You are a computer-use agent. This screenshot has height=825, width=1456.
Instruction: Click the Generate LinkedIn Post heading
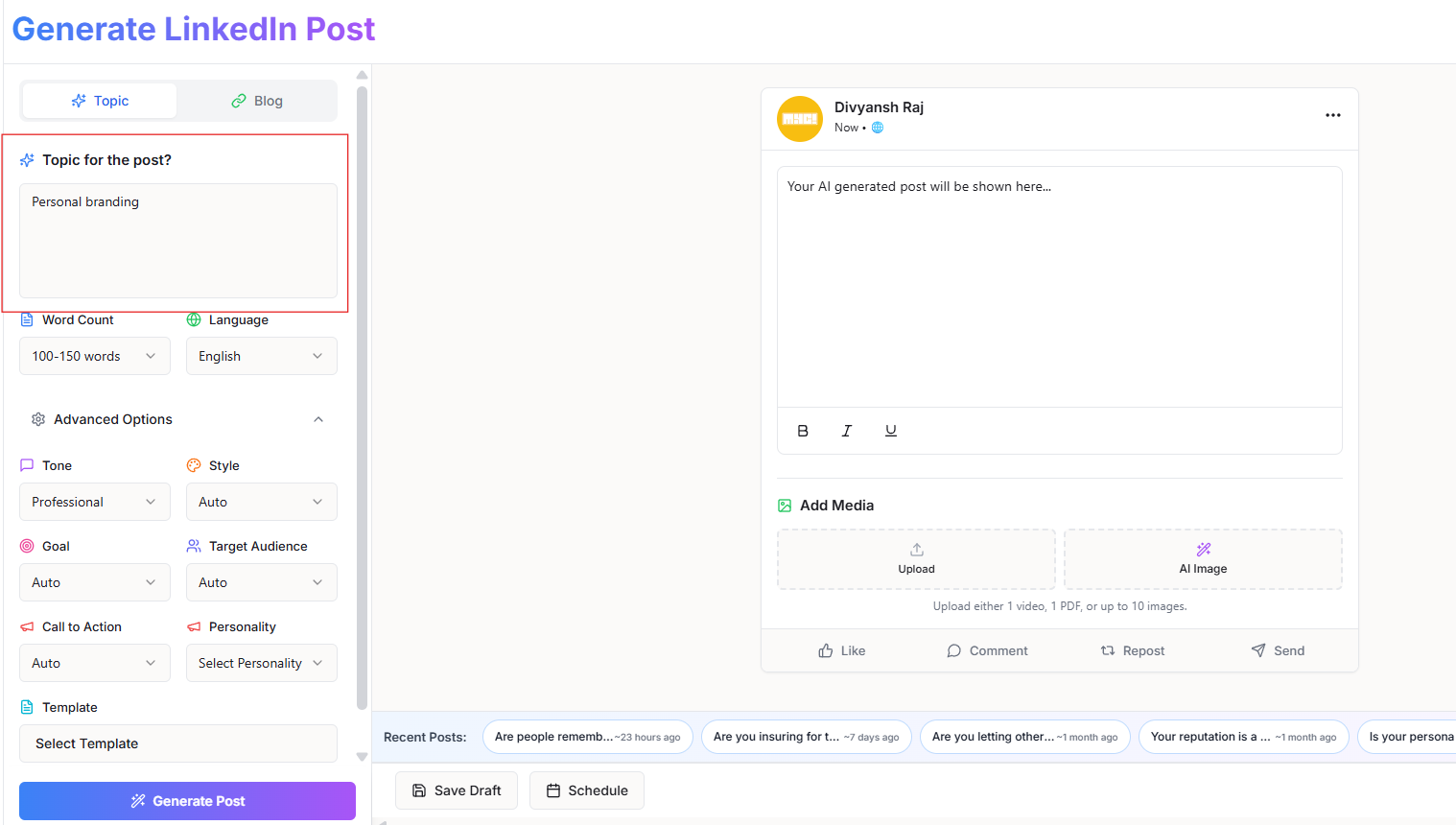[194, 29]
